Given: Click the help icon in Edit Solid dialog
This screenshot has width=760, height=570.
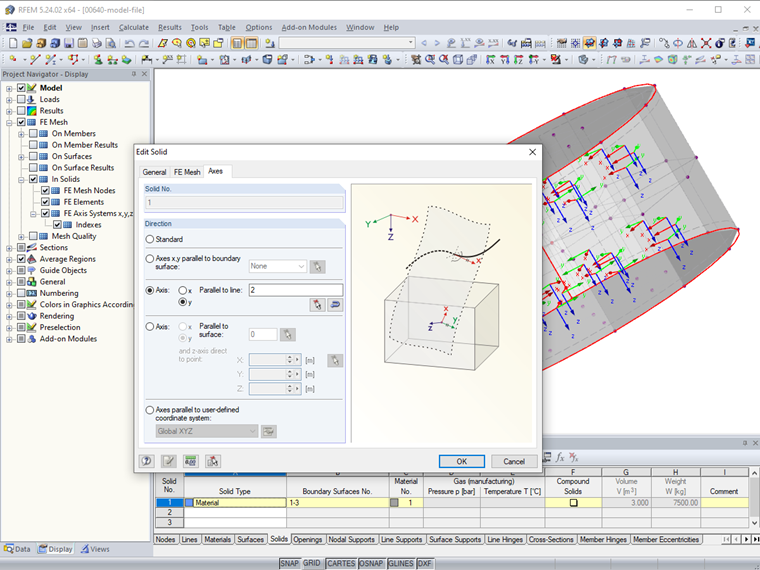Looking at the screenshot, I should pyautogui.click(x=147, y=461).
